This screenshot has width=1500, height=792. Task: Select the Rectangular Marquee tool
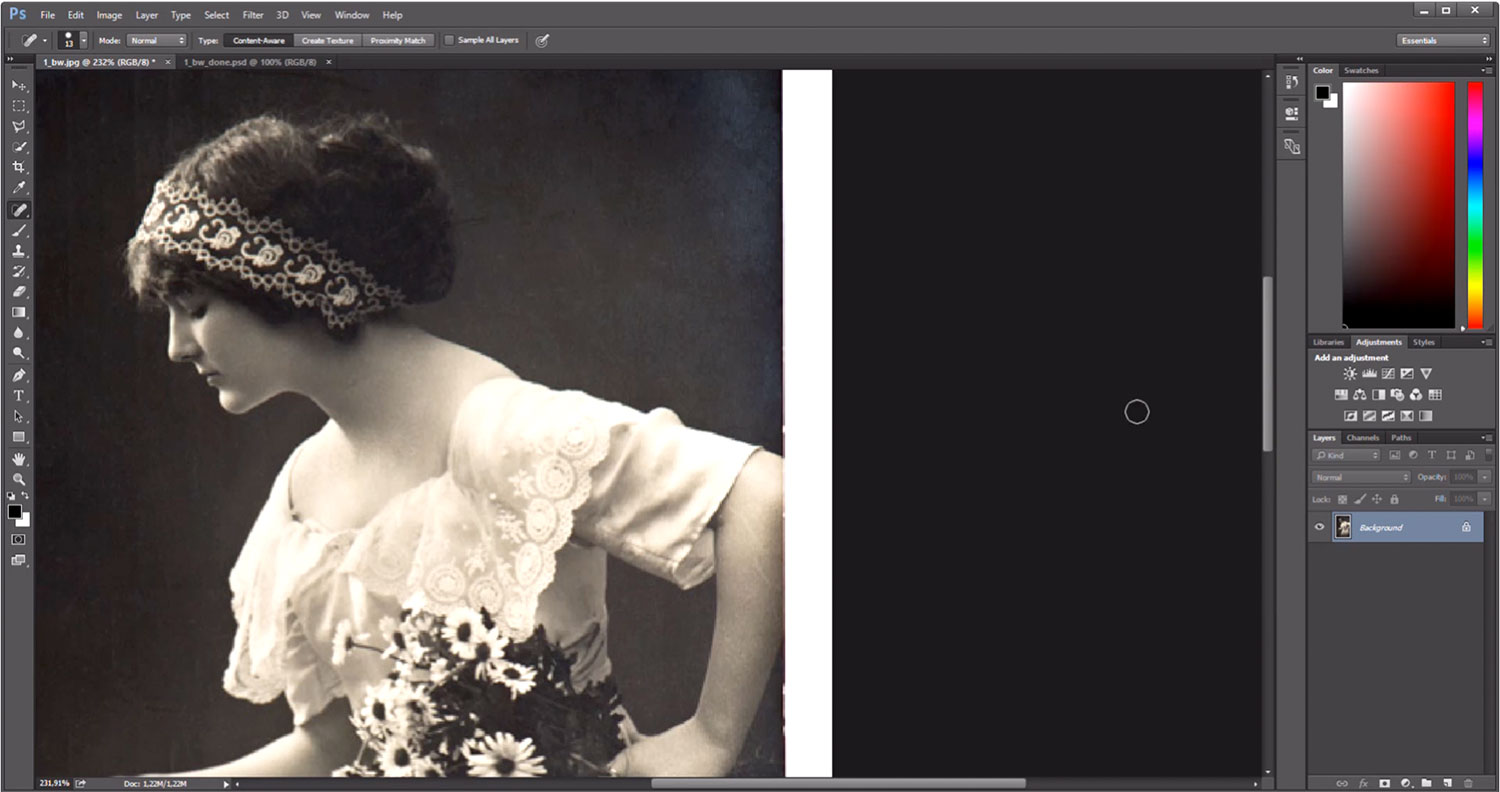coord(19,106)
